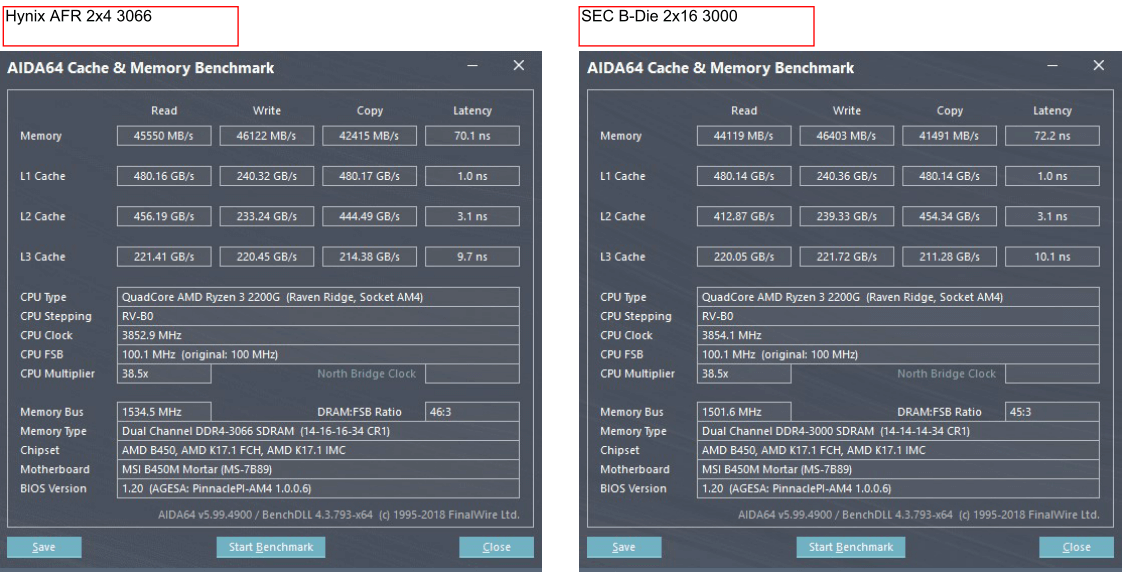The width and height of the screenshot is (1122, 572).
Task: Click Start Benchmark in the right AIDA64 window
Action: pos(851,547)
